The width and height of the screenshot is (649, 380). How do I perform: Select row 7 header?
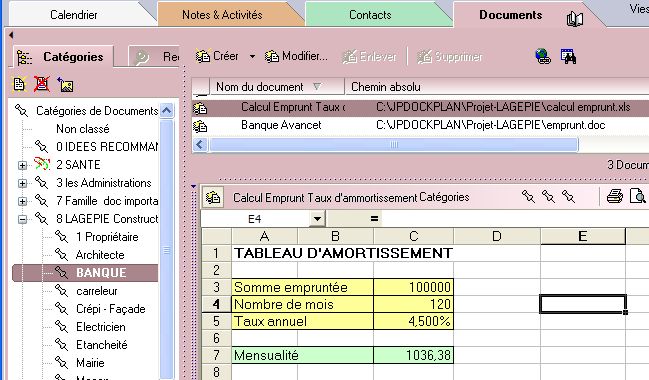point(216,355)
